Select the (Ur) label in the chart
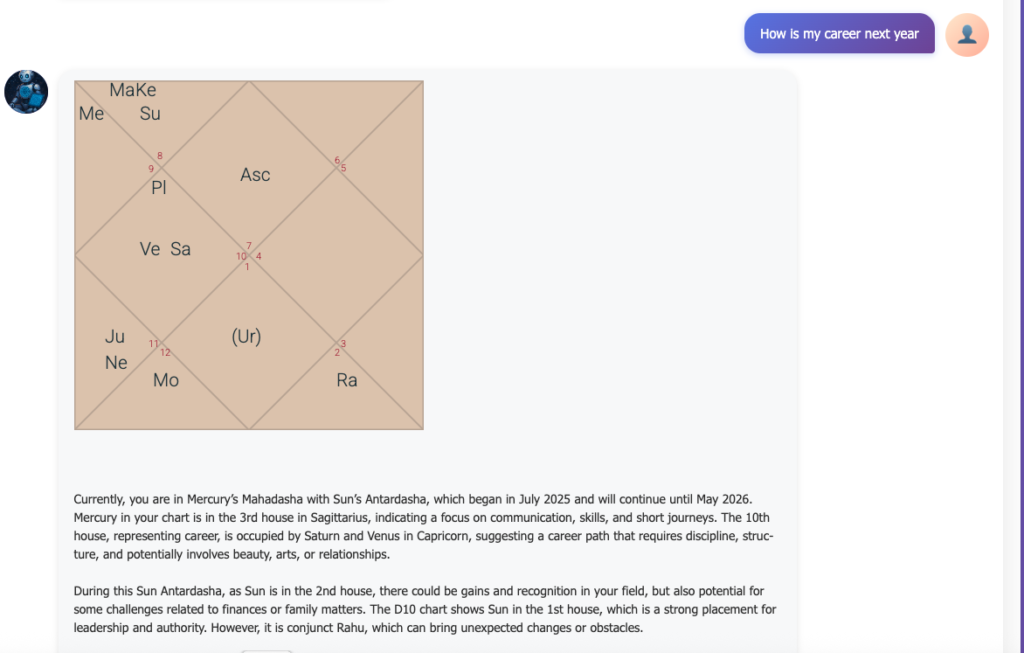 [246, 337]
